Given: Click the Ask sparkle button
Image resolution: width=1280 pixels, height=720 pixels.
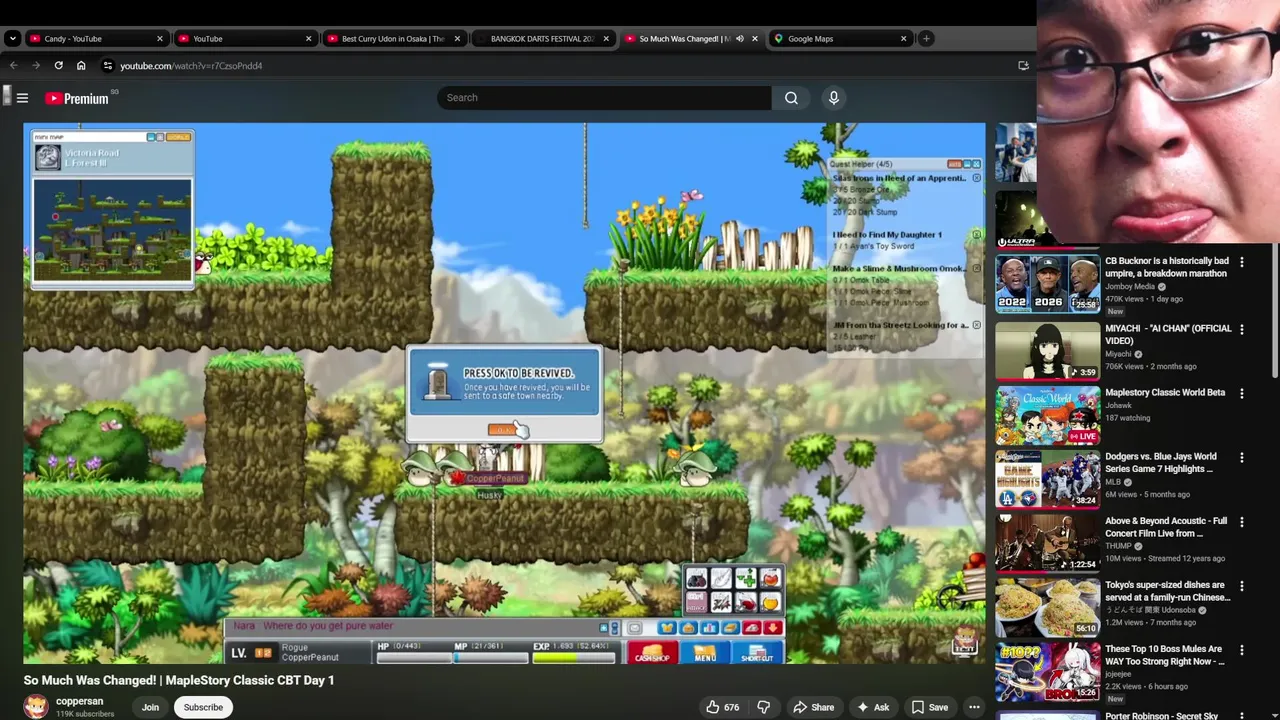Looking at the screenshot, I should coord(872,707).
